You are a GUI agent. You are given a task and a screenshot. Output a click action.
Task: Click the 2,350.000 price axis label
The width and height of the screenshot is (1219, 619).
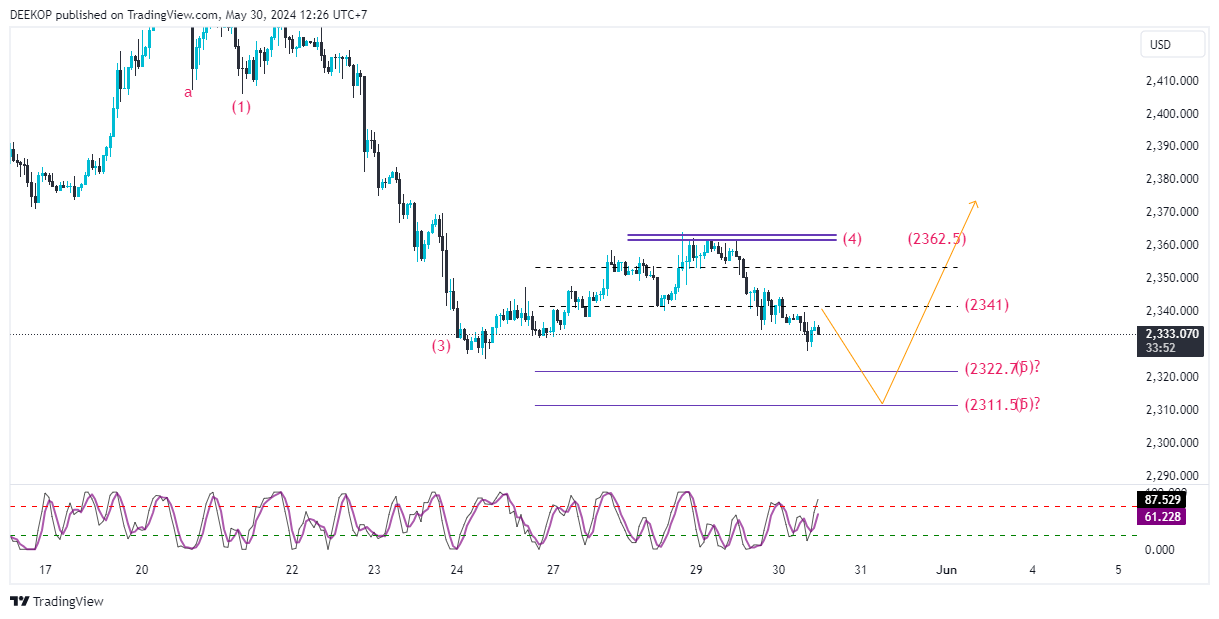pyautogui.click(x=1171, y=278)
